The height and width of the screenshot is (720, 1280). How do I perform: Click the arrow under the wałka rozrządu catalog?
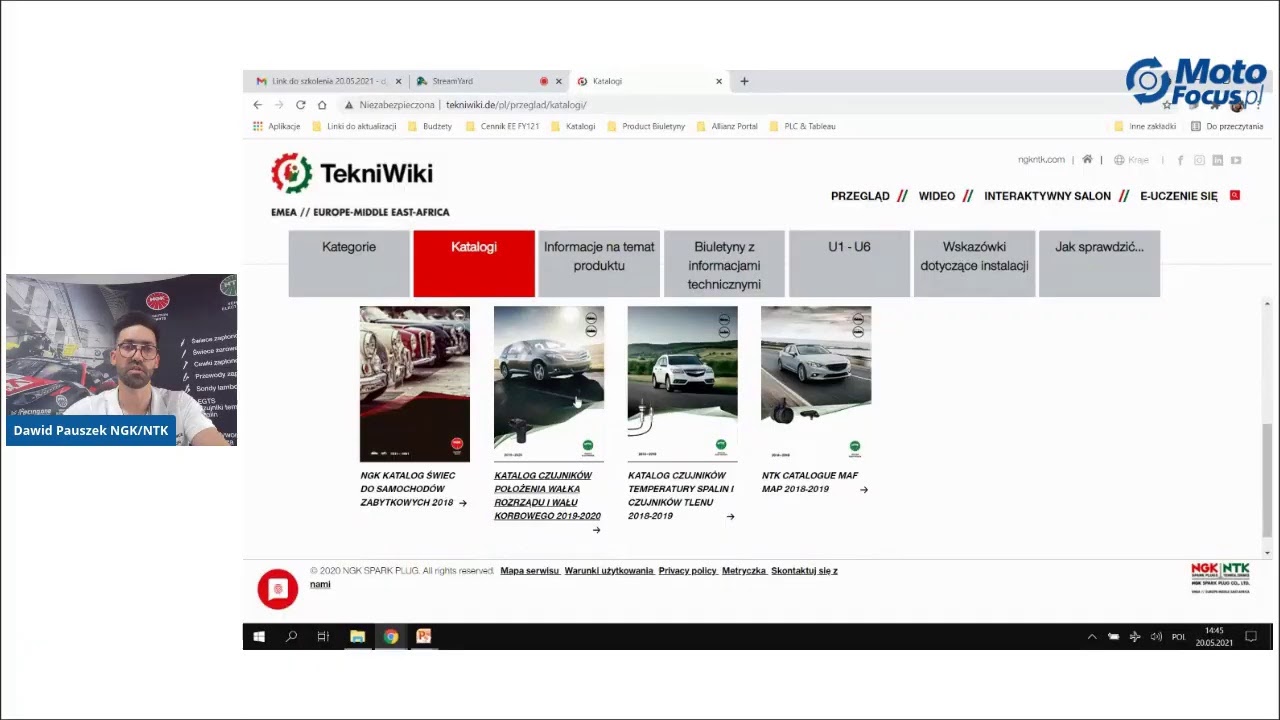[596, 530]
